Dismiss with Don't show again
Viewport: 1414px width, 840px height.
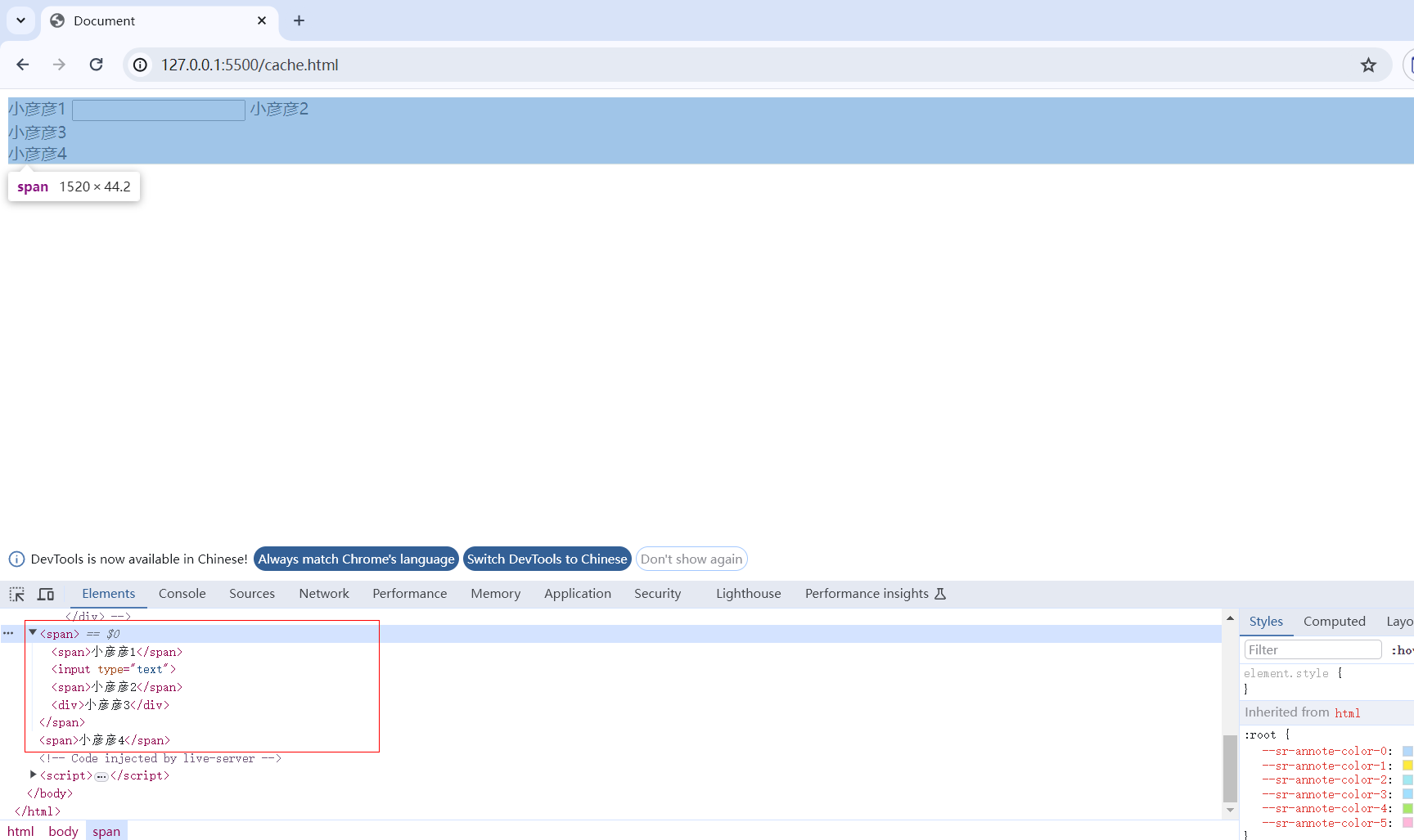[x=691, y=559]
